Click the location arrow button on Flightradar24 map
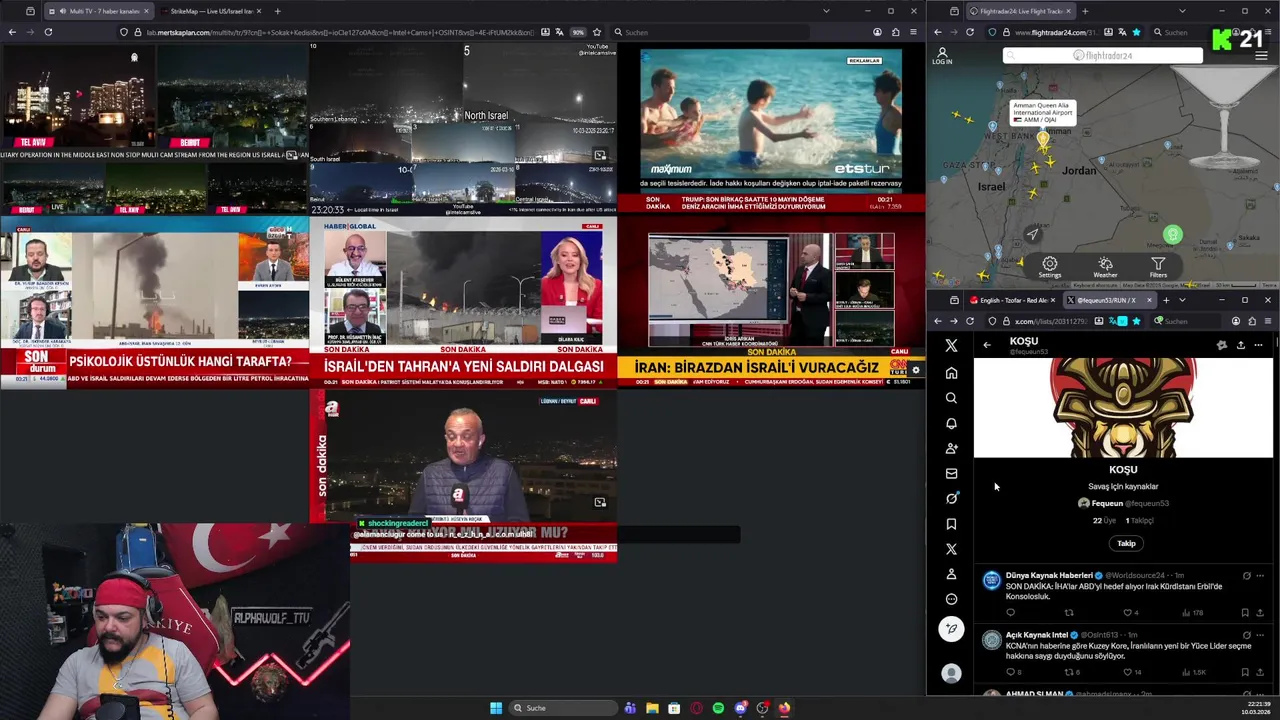The height and width of the screenshot is (720, 1280). pyautogui.click(x=1033, y=234)
